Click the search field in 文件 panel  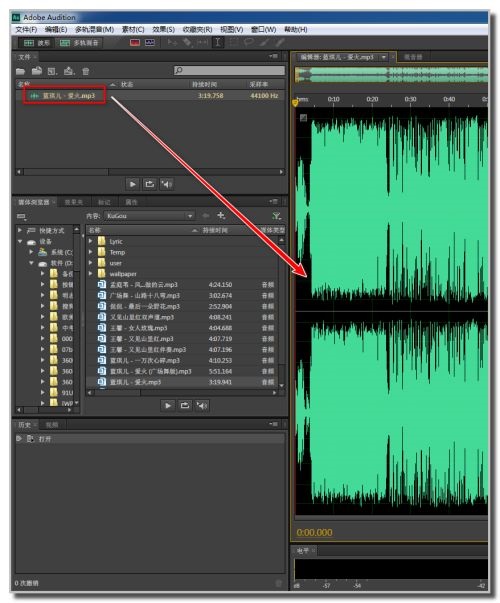229,70
